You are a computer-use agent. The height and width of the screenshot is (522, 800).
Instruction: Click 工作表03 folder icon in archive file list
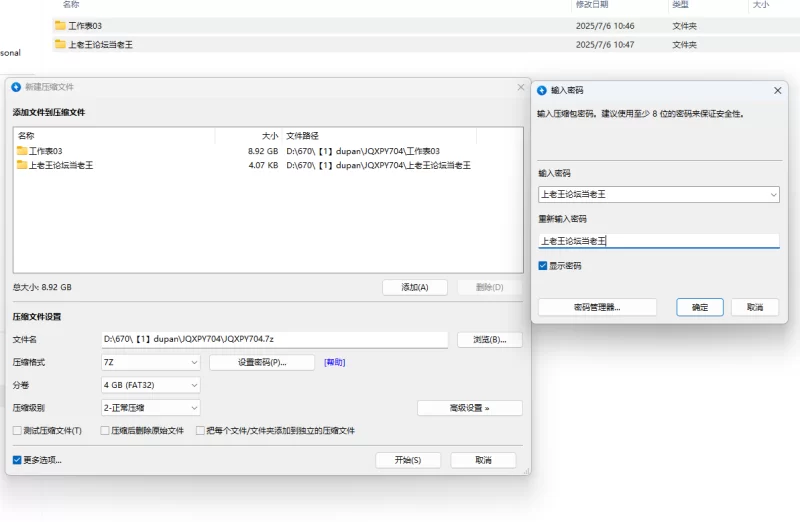[21, 151]
